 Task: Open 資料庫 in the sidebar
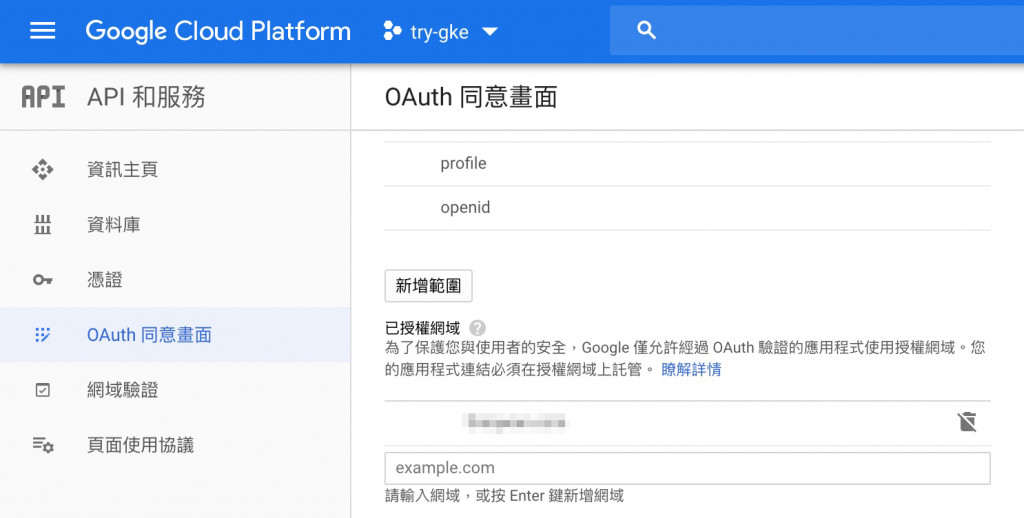(114, 225)
